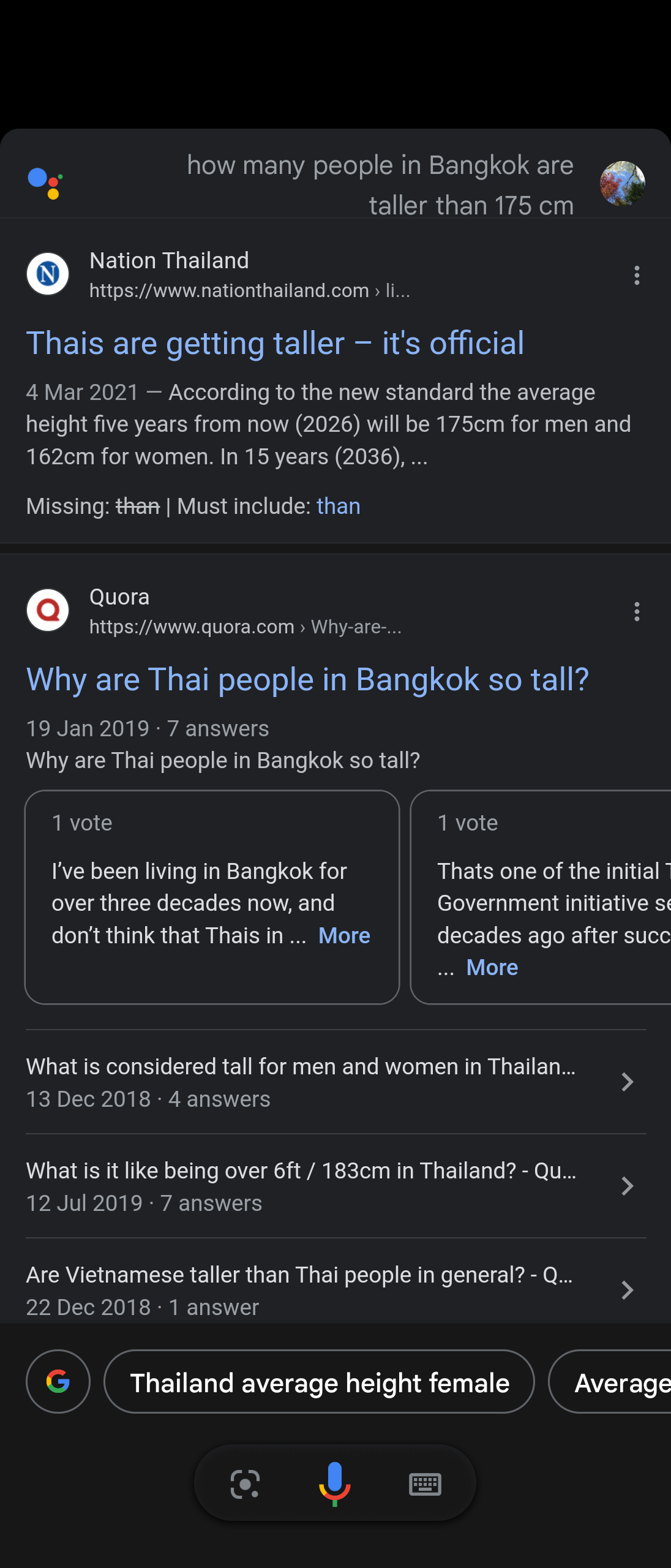
Task: Click "than" must-include link
Action: (x=339, y=507)
